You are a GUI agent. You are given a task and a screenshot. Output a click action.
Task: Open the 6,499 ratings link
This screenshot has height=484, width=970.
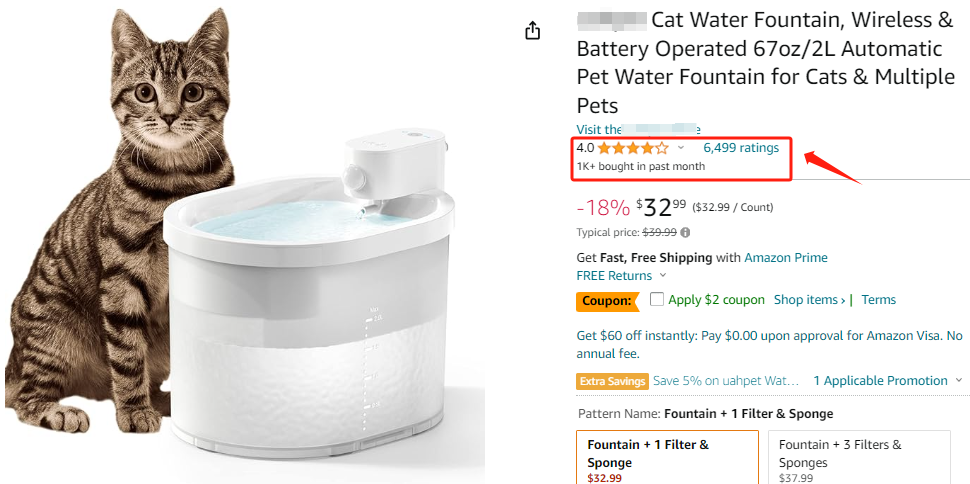point(741,148)
